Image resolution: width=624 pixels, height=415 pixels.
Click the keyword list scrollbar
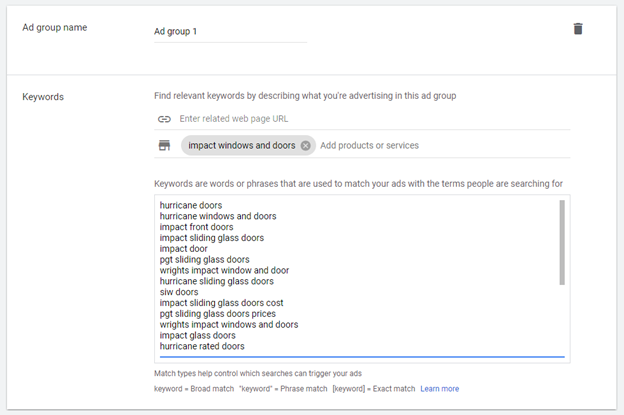tap(562, 242)
